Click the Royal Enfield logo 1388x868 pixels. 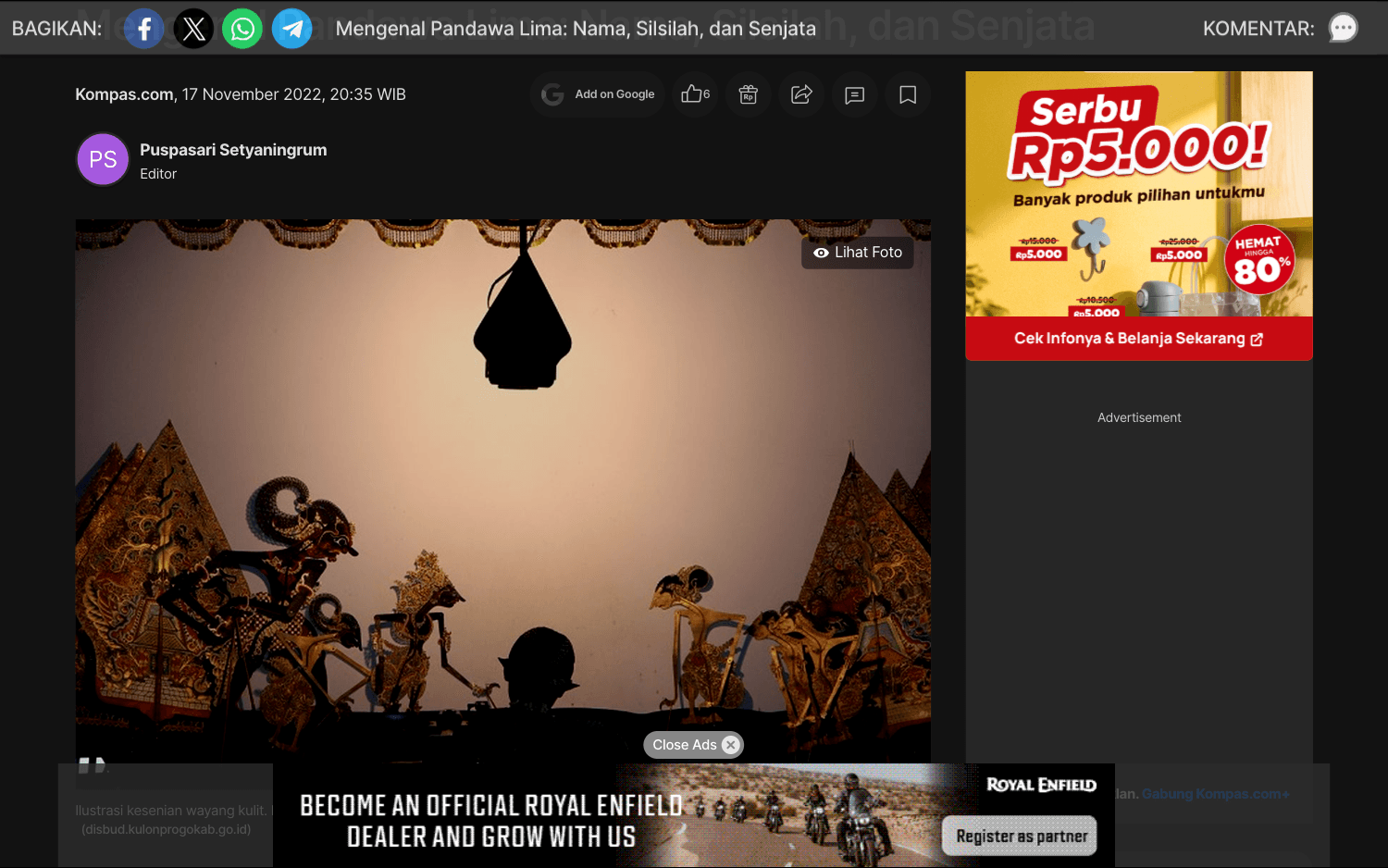tap(1041, 785)
